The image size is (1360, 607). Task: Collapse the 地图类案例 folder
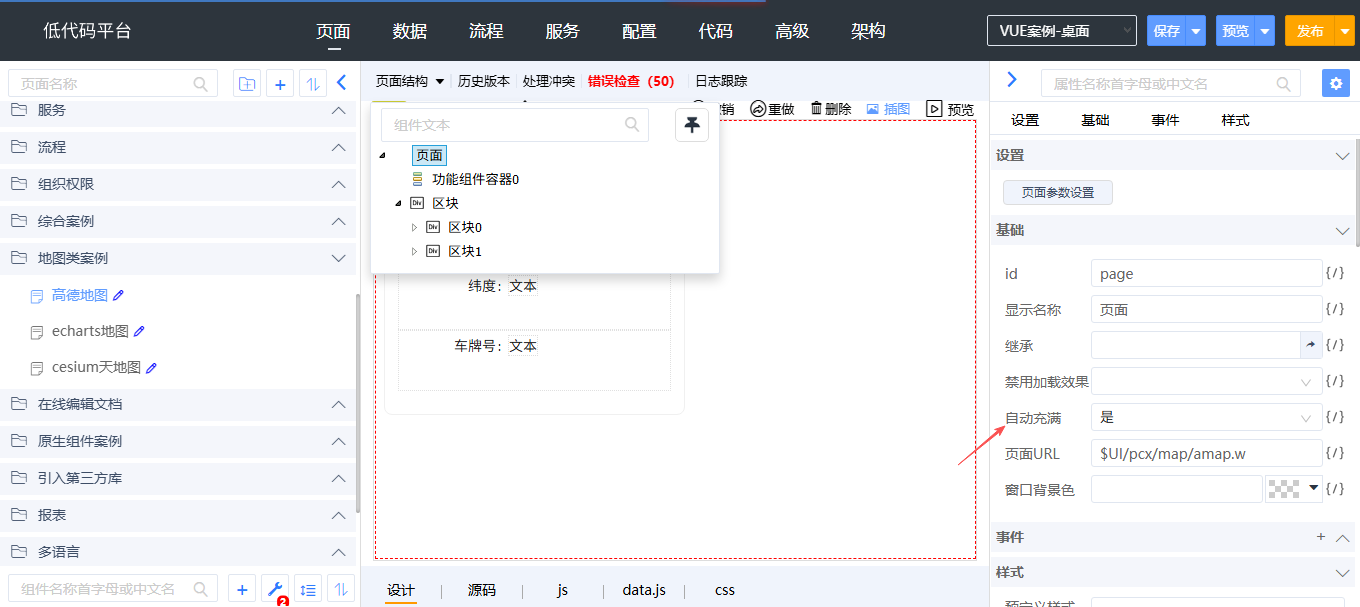click(x=338, y=258)
